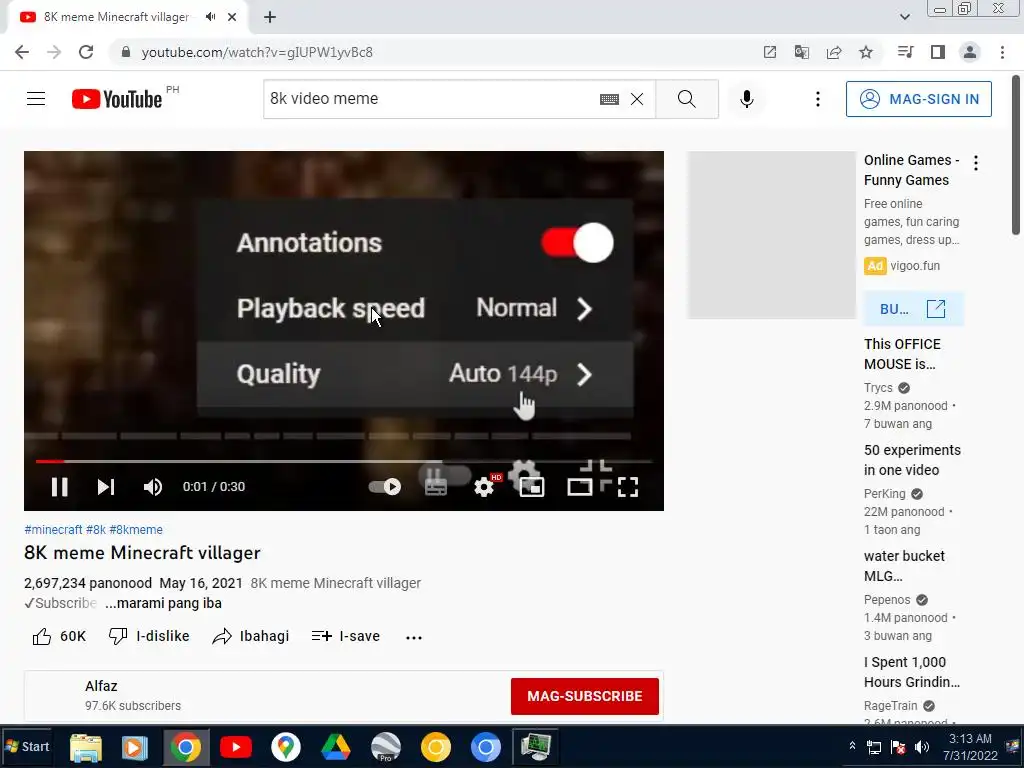Mute the video volume icon

153,487
